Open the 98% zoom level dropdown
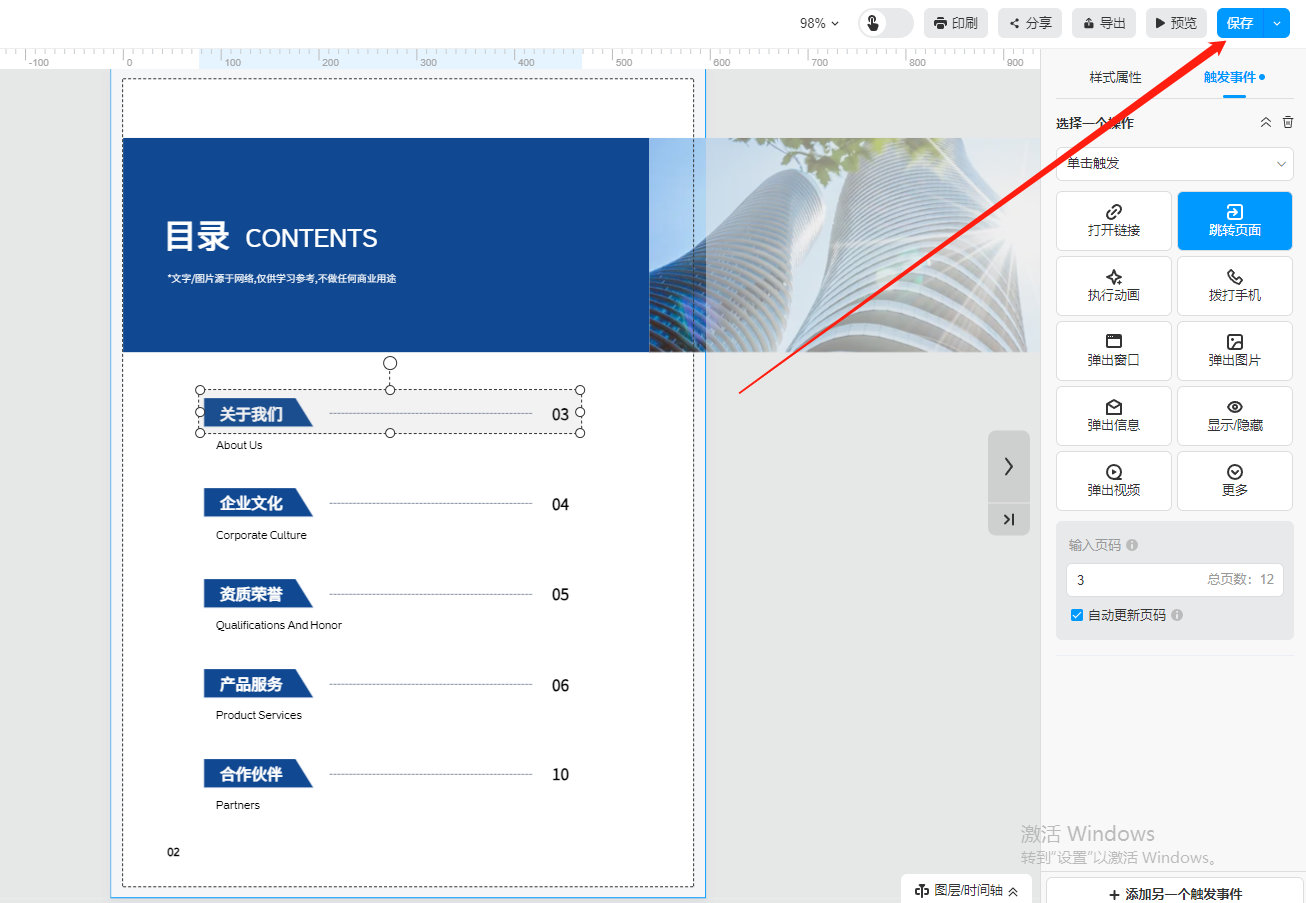1306x903 pixels. (819, 23)
